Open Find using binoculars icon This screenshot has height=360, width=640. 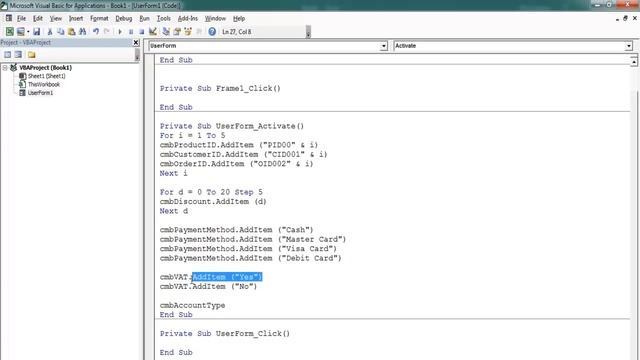pos(82,31)
